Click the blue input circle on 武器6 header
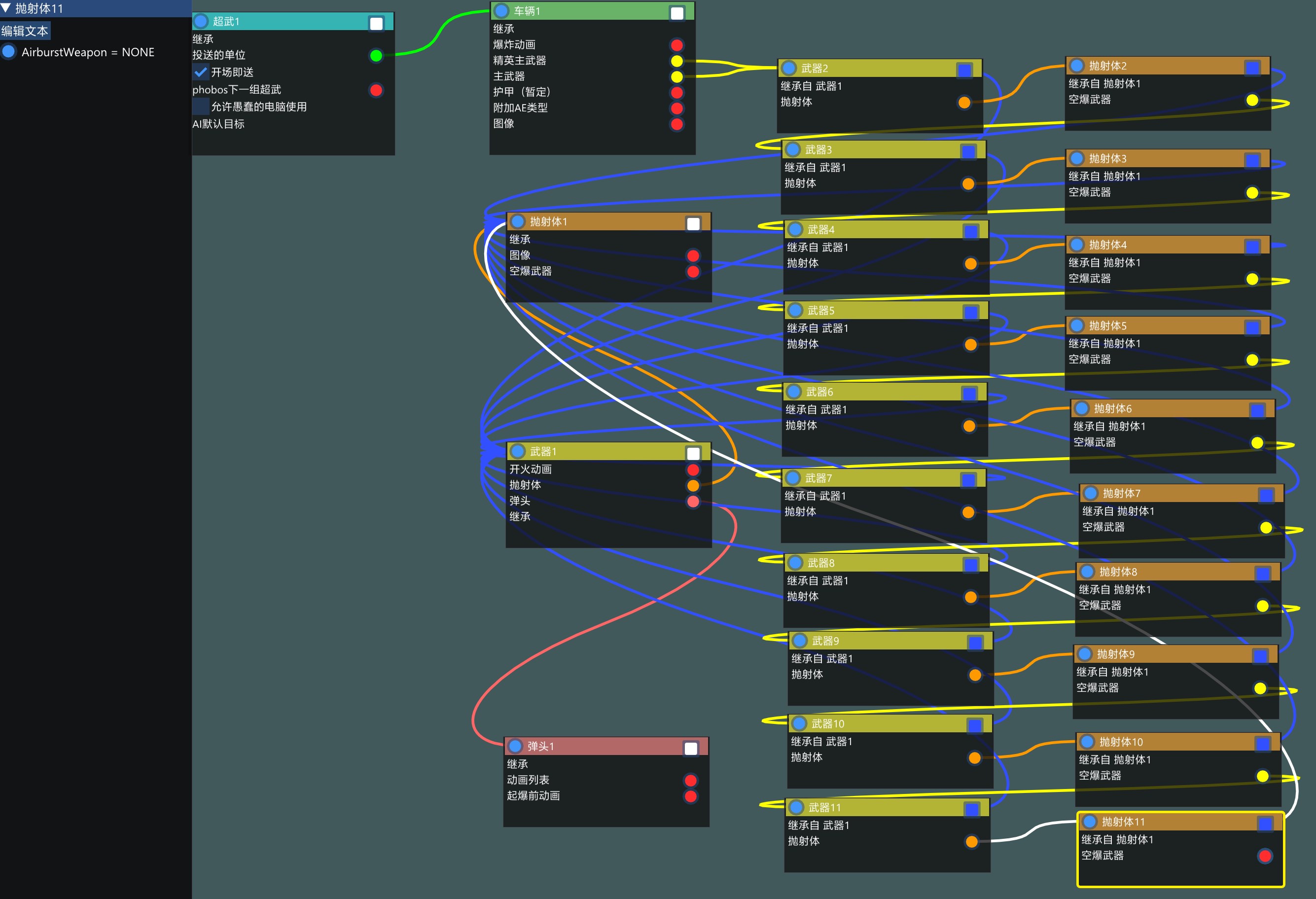 point(794,392)
